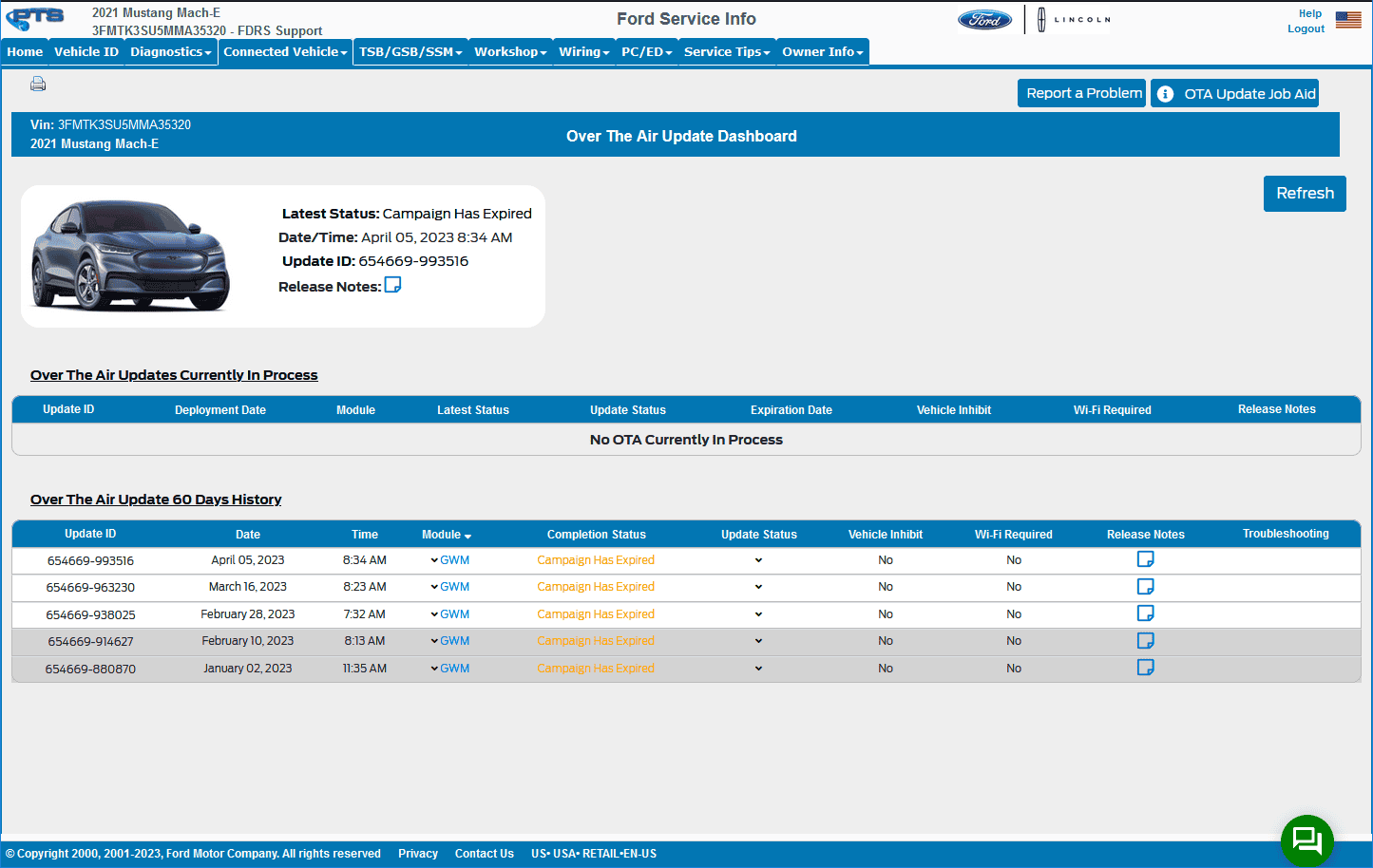Open release notes for update 654669-938025
Image resolution: width=1373 pixels, height=868 pixels.
[1145, 613]
